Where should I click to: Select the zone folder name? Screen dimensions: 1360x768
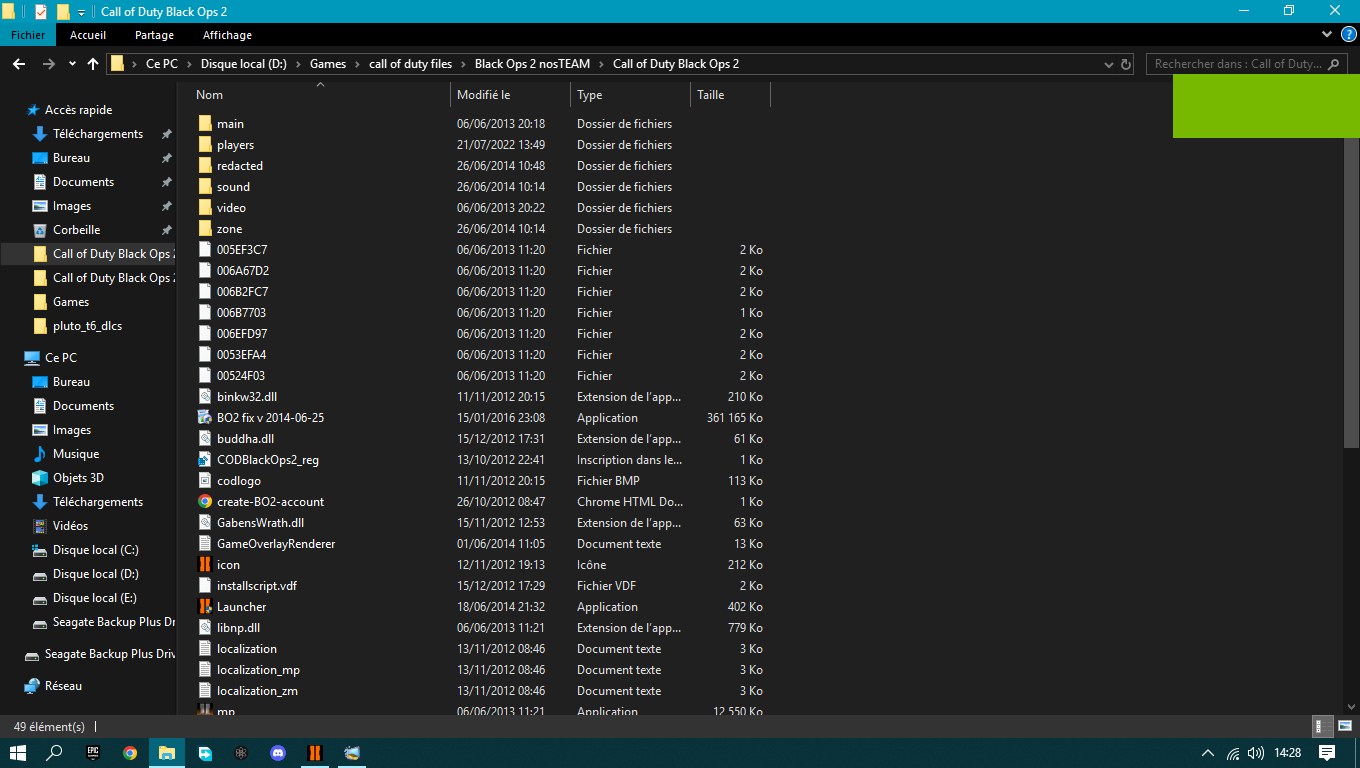[x=229, y=229]
